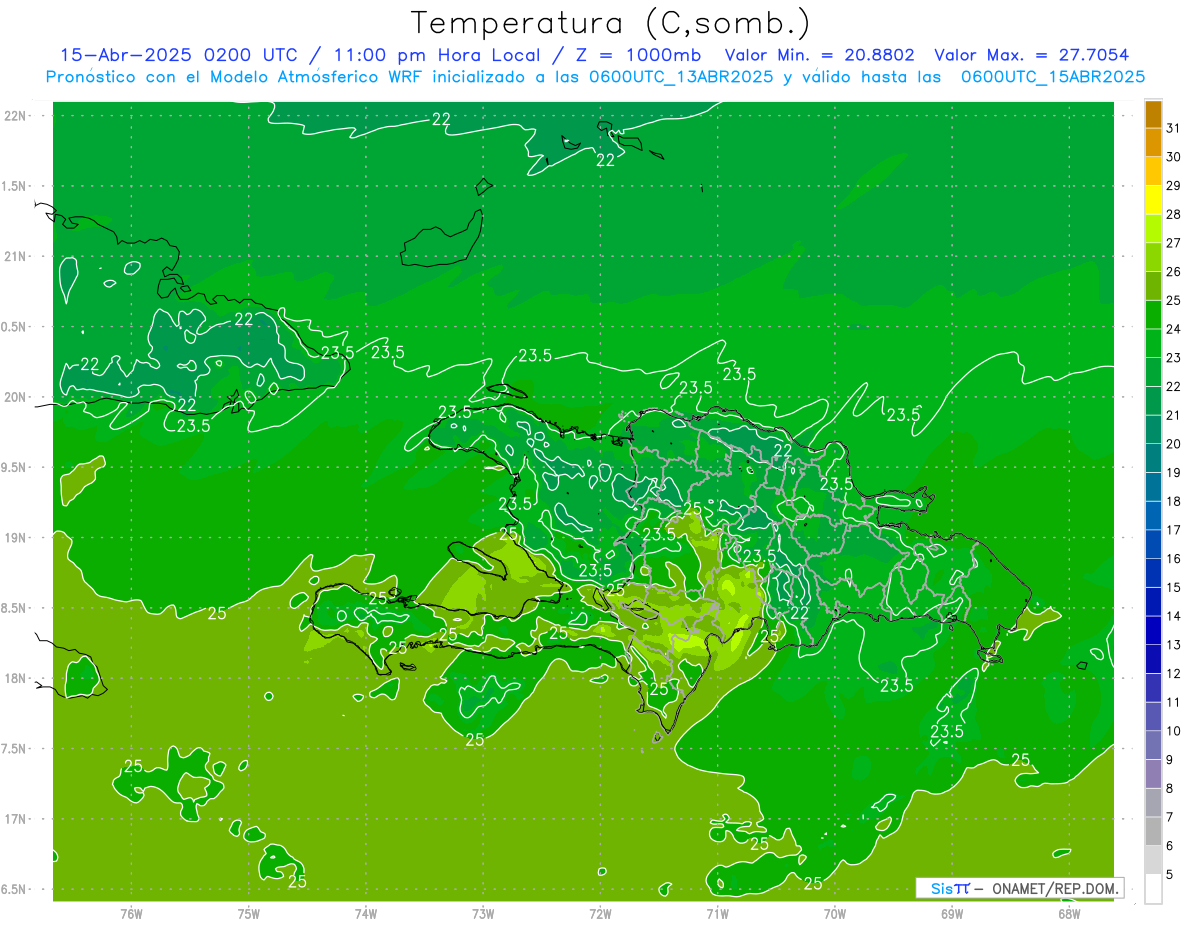The width and height of the screenshot is (1200, 927).
Task: Click the latitude axis label '20N'
Action: (15, 397)
